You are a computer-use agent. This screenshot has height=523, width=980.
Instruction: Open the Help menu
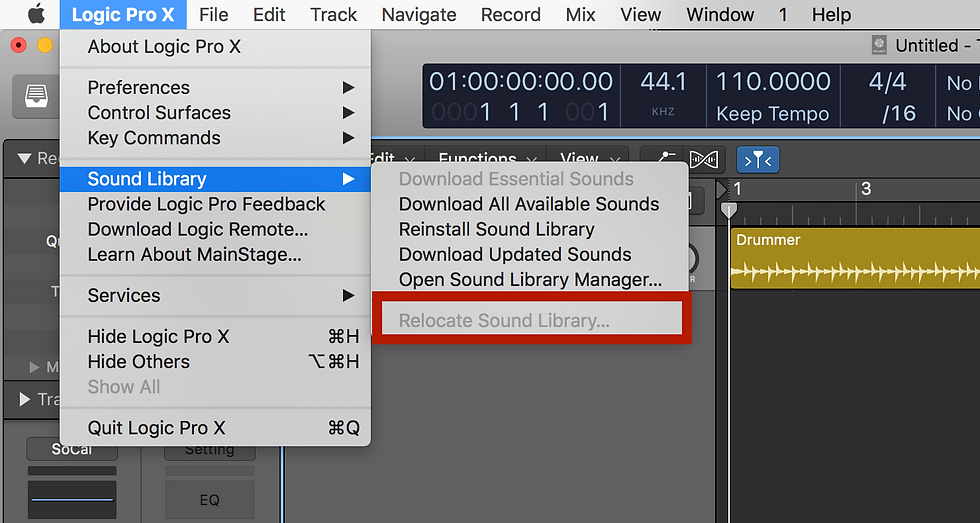(x=831, y=14)
